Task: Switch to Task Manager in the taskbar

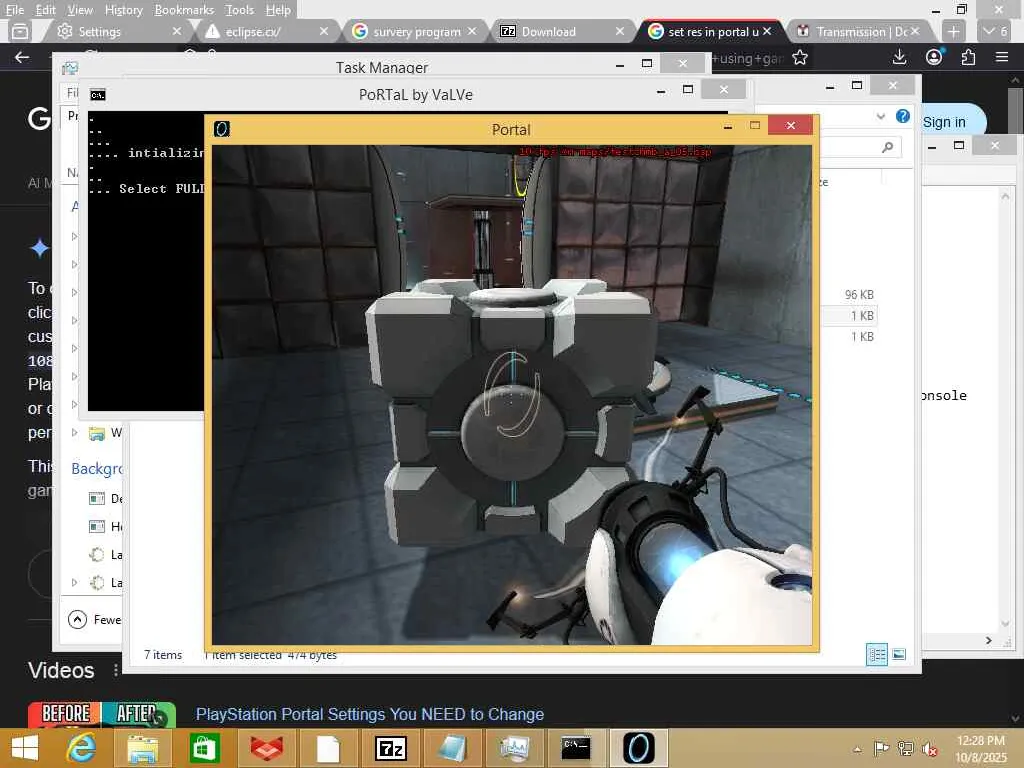Action: [x=514, y=748]
